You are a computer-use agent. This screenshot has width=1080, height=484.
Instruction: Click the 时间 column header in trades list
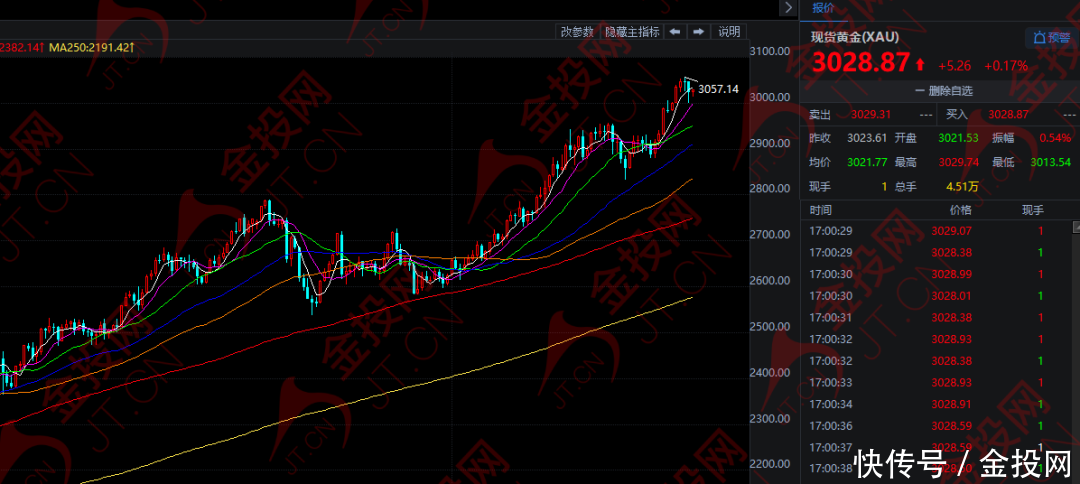821,210
